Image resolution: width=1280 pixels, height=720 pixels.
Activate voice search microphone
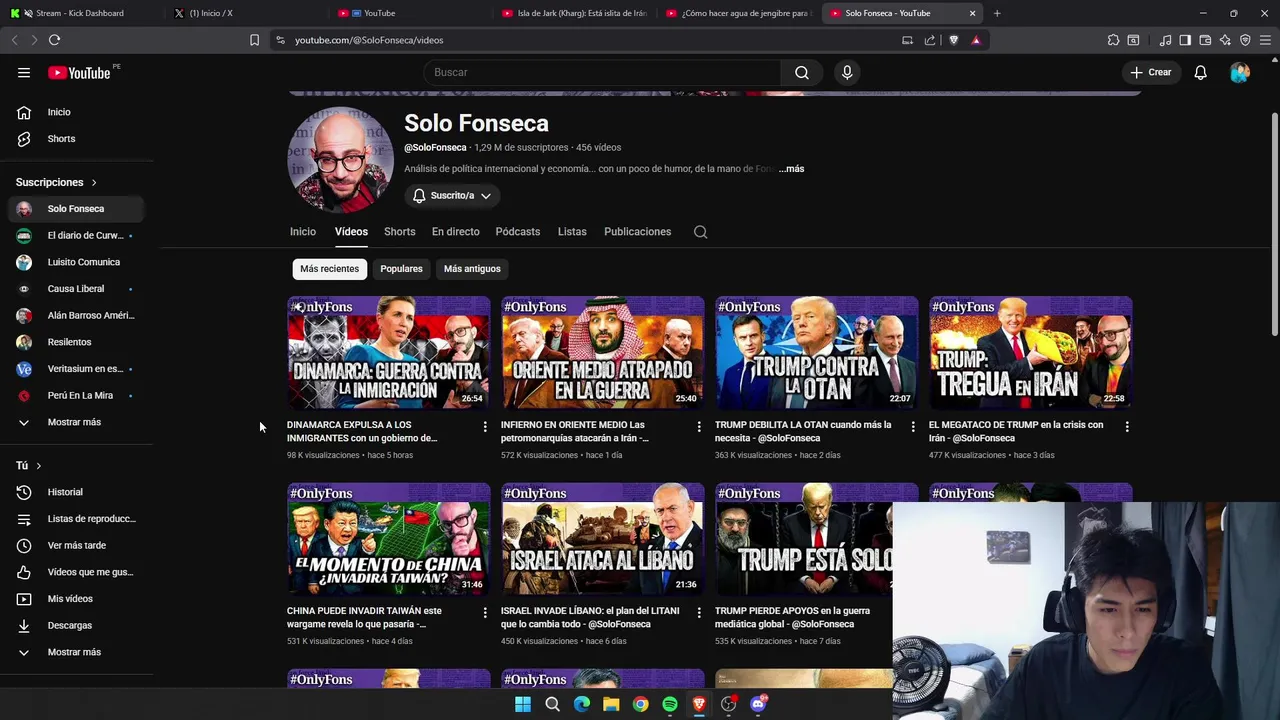pos(847,72)
